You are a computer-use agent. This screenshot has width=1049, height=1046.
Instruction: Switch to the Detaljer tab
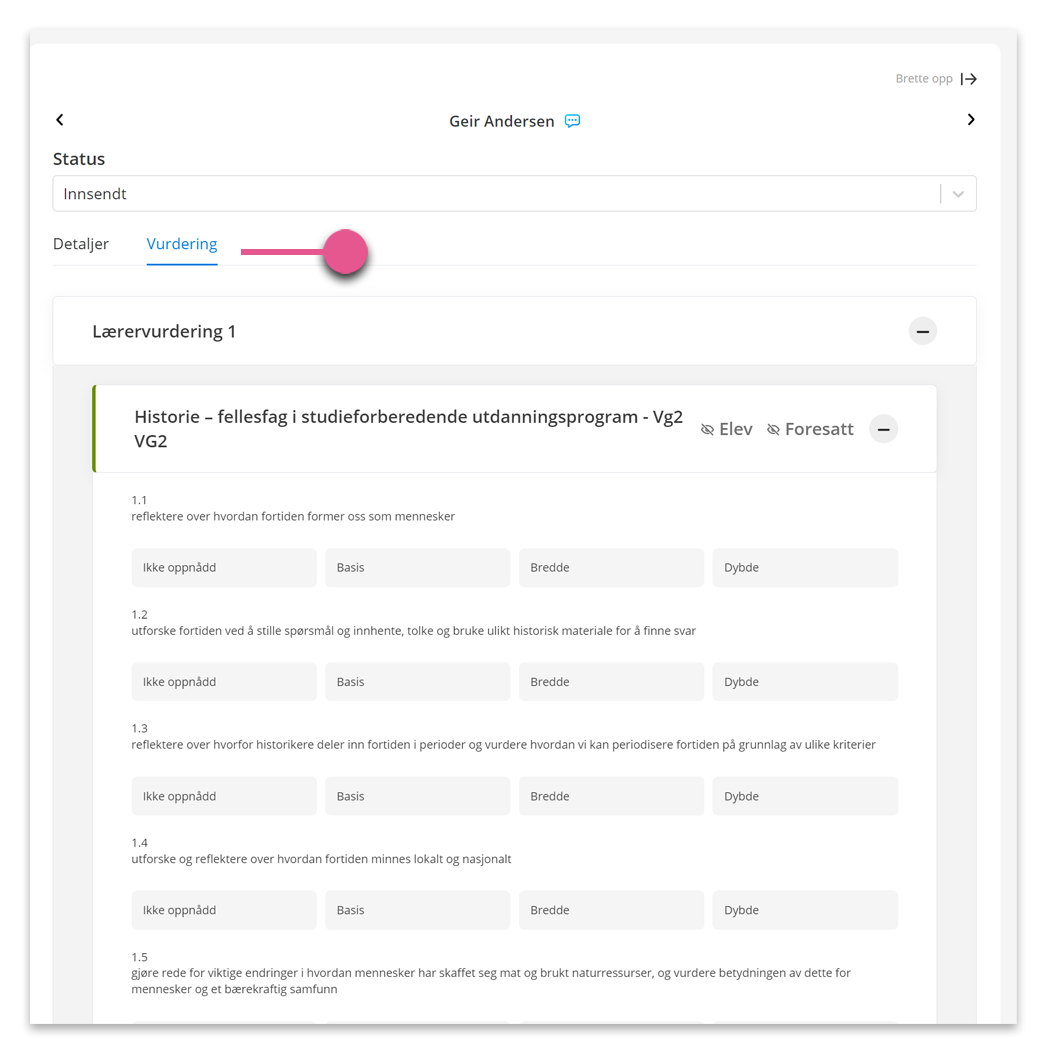point(81,244)
